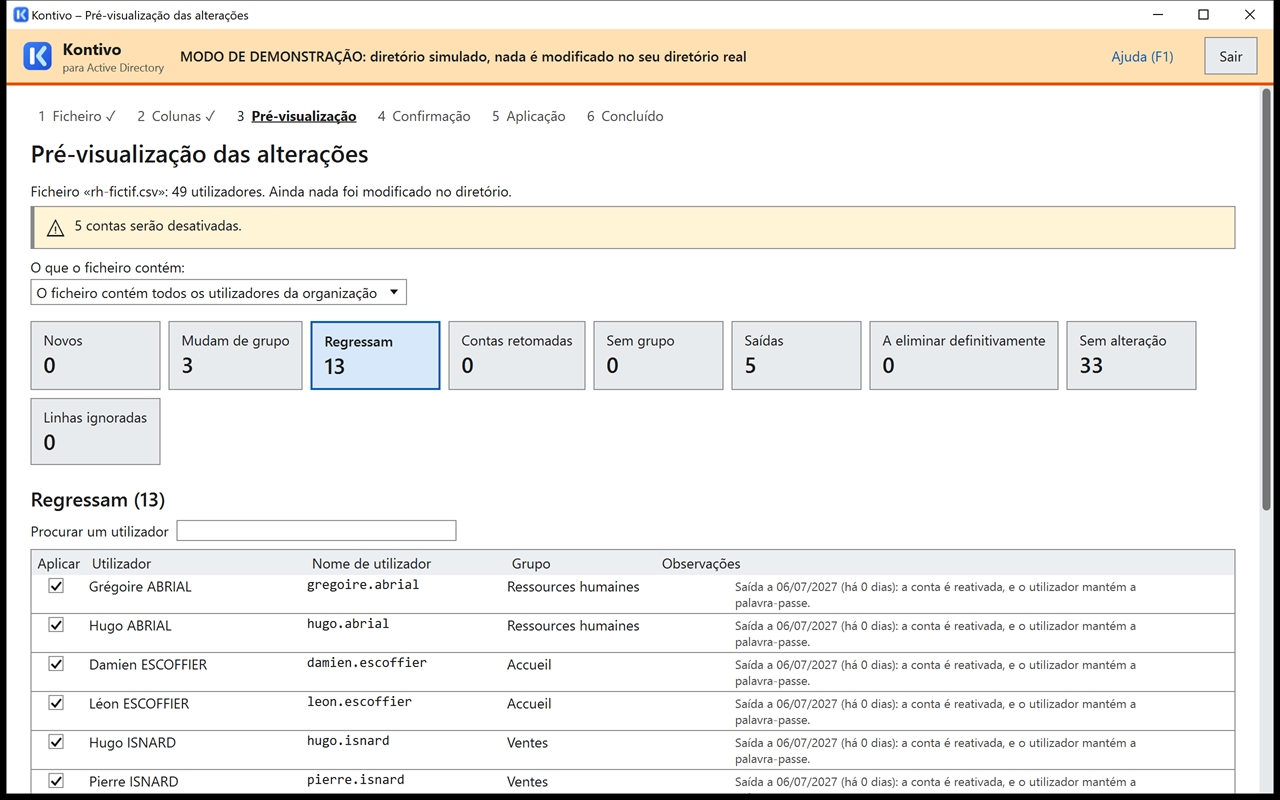The image size is (1280, 800).
Task: Click the Nome de utilizador column header
Action: pyautogui.click(x=371, y=564)
